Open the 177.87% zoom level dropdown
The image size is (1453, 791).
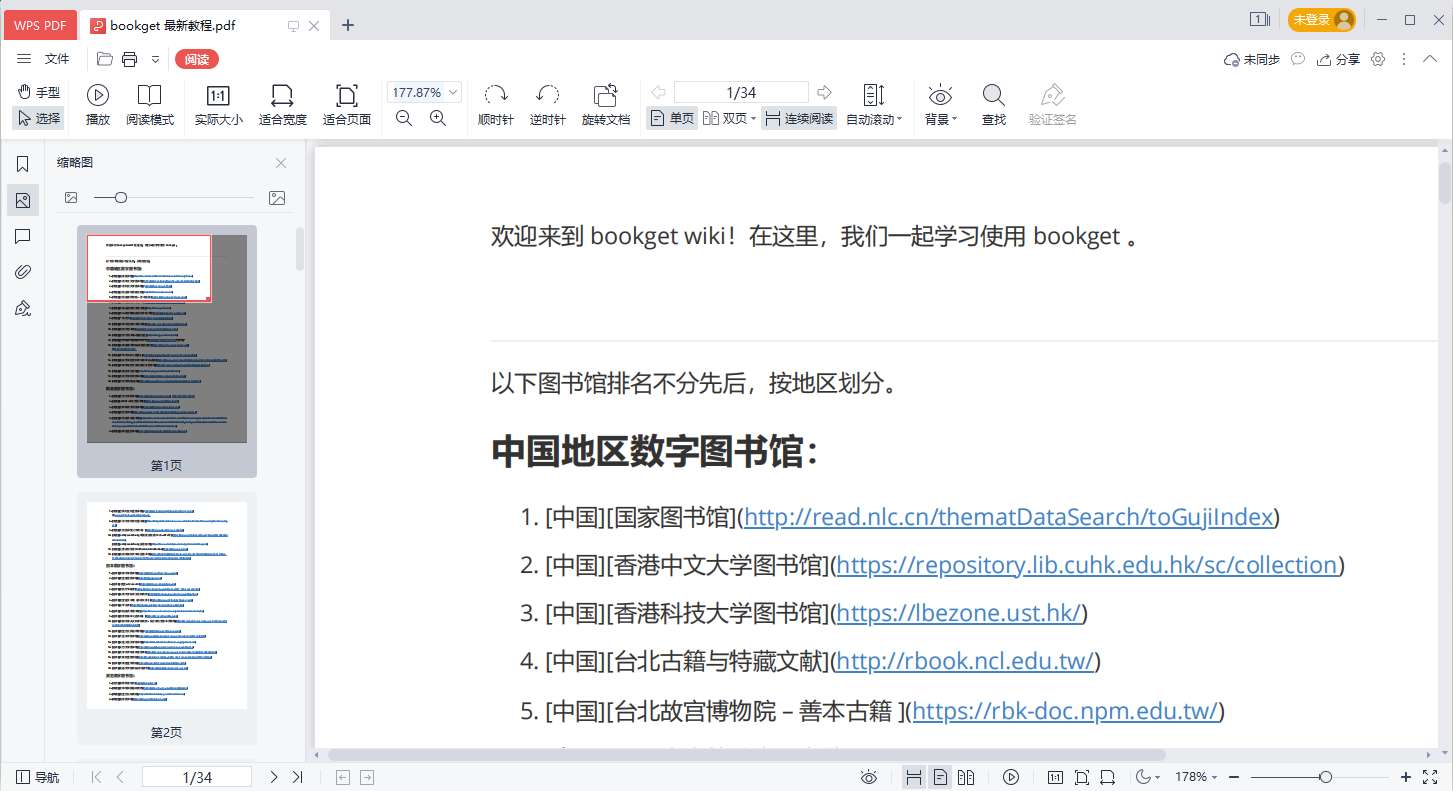point(453,92)
